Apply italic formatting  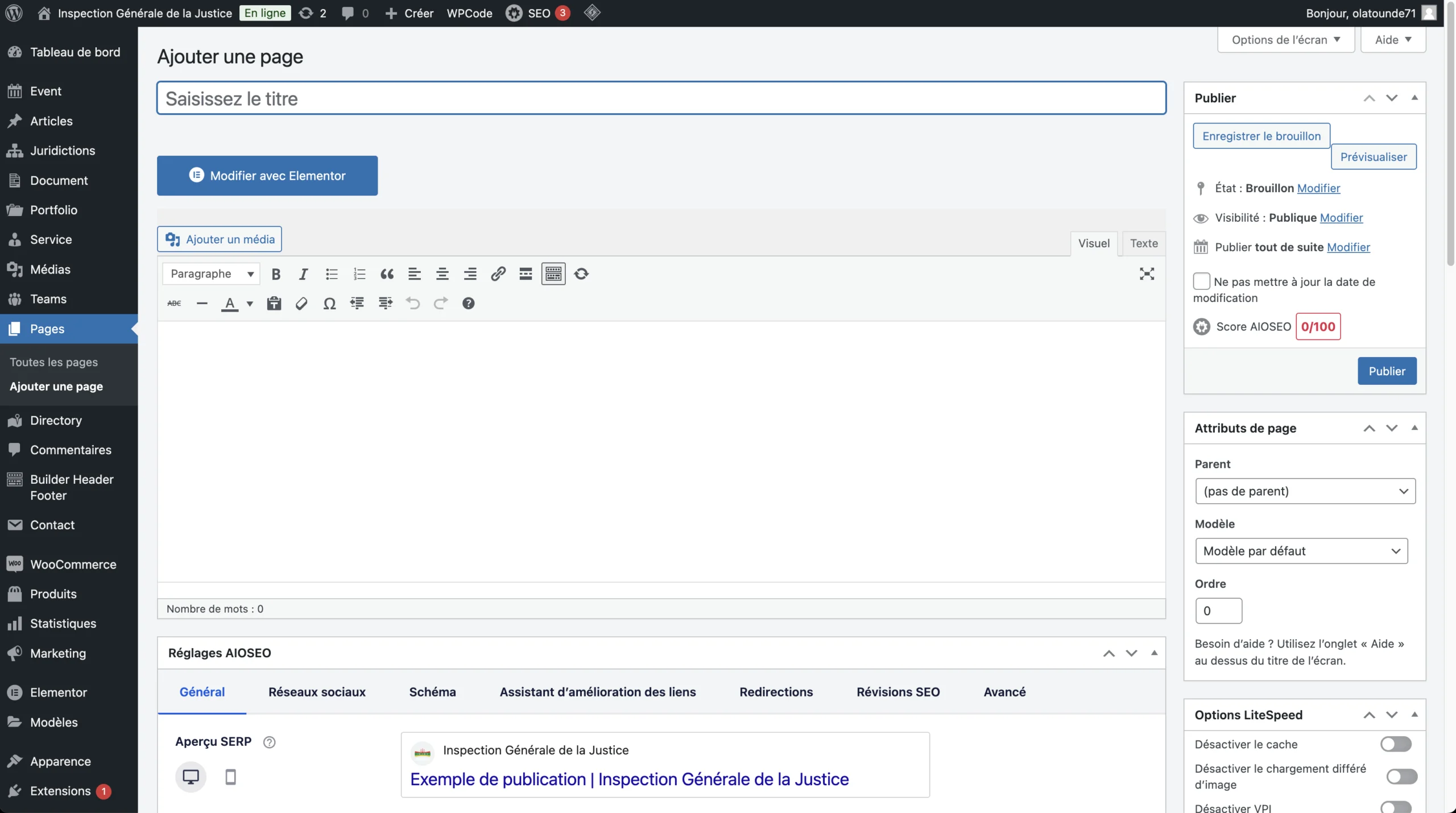[x=303, y=274]
